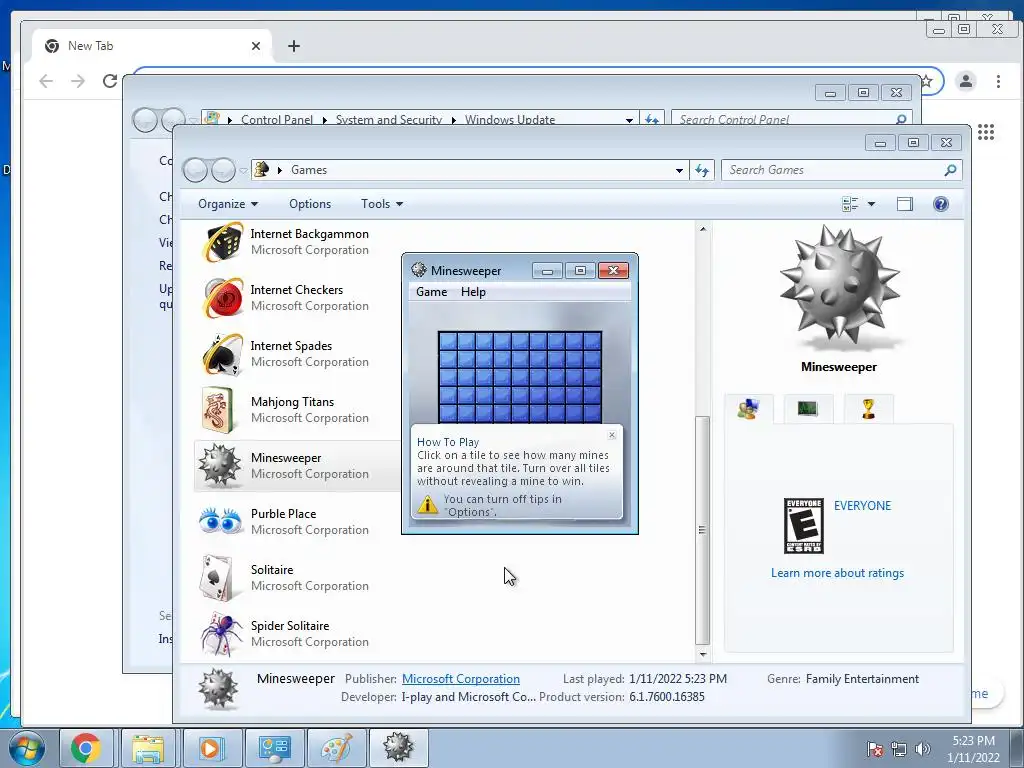Click the arrow before Games in address bar

(280, 170)
